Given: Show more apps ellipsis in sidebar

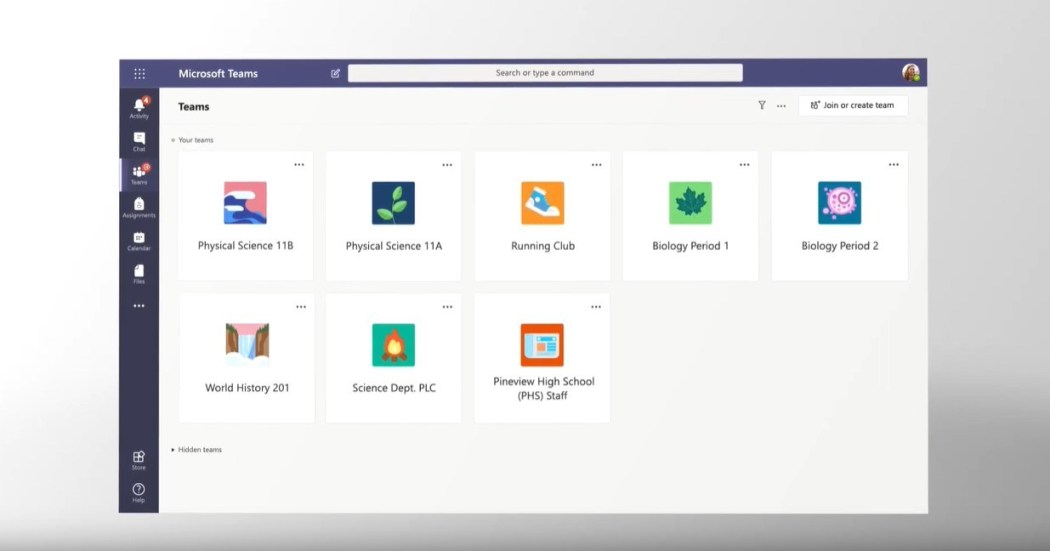Looking at the screenshot, I should point(139,306).
